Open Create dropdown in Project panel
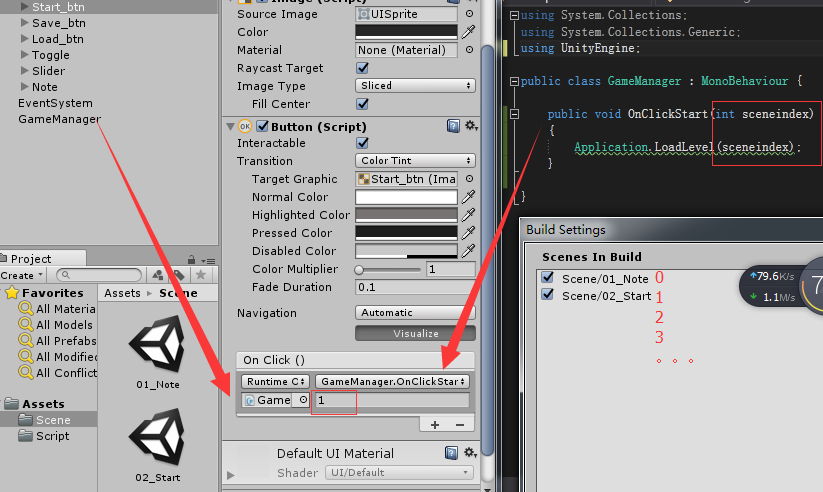The image size is (823, 492). click(22, 275)
